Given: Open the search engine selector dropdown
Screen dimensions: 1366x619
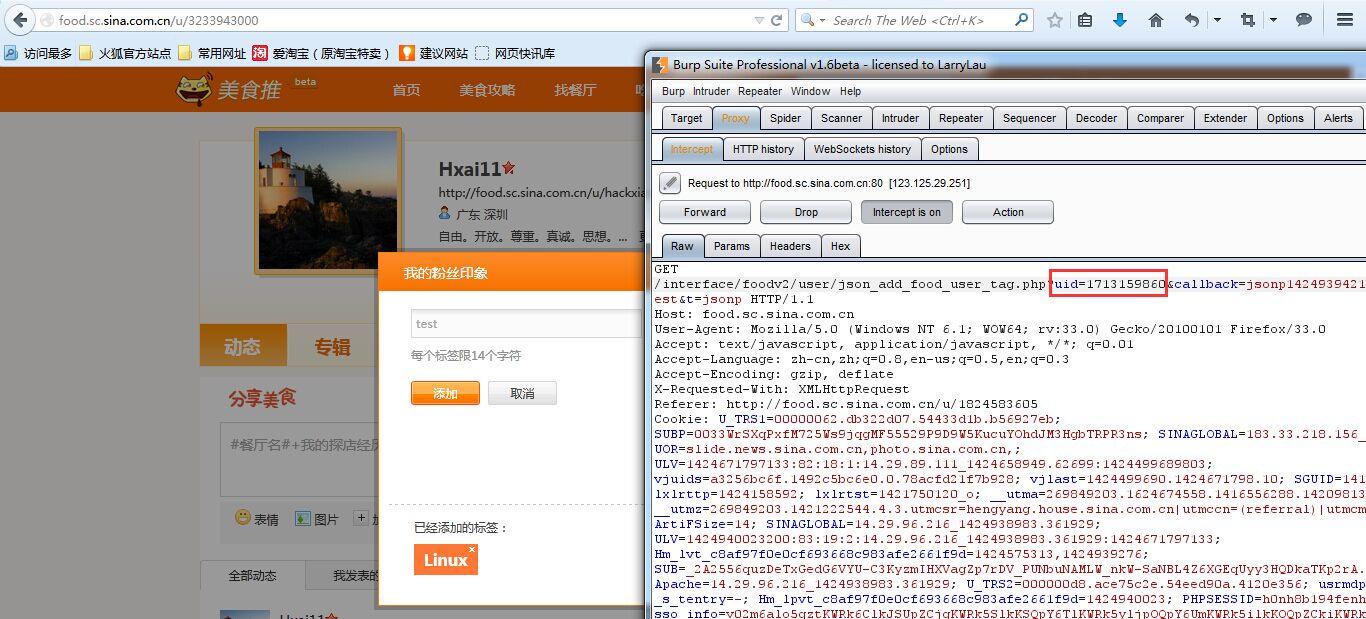Looking at the screenshot, I should coord(813,20).
